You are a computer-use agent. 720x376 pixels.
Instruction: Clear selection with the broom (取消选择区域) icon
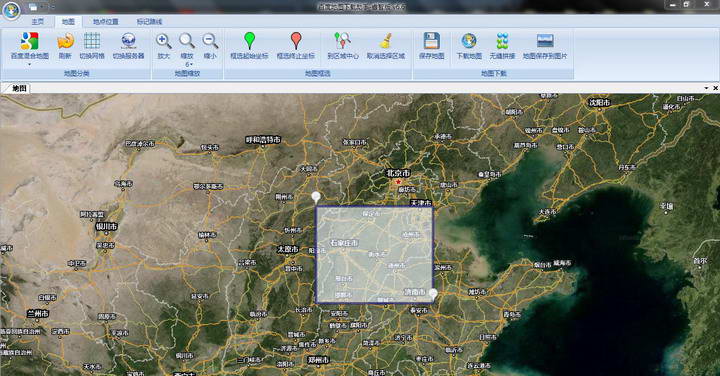tap(386, 41)
